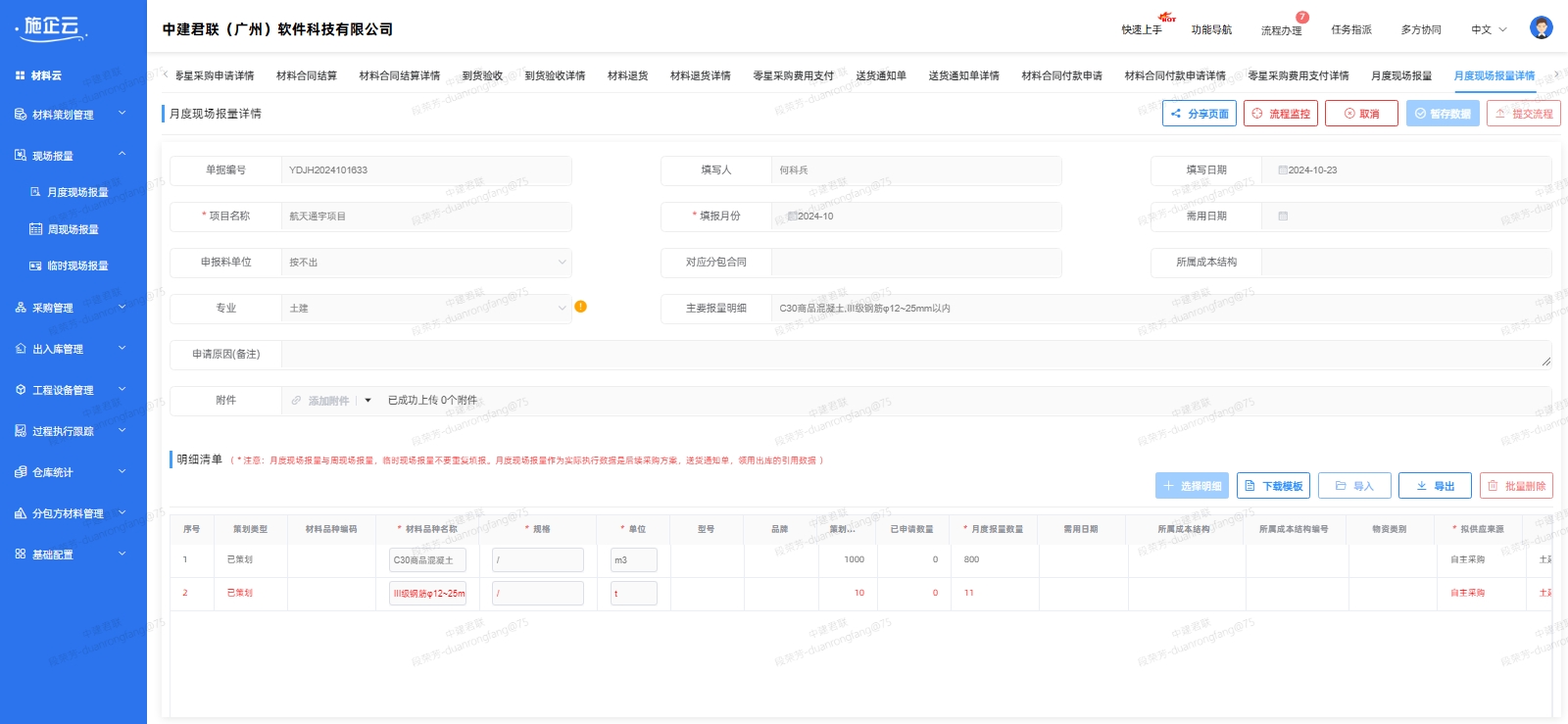Click the 材料策划管理 sidebar icon

[21, 115]
